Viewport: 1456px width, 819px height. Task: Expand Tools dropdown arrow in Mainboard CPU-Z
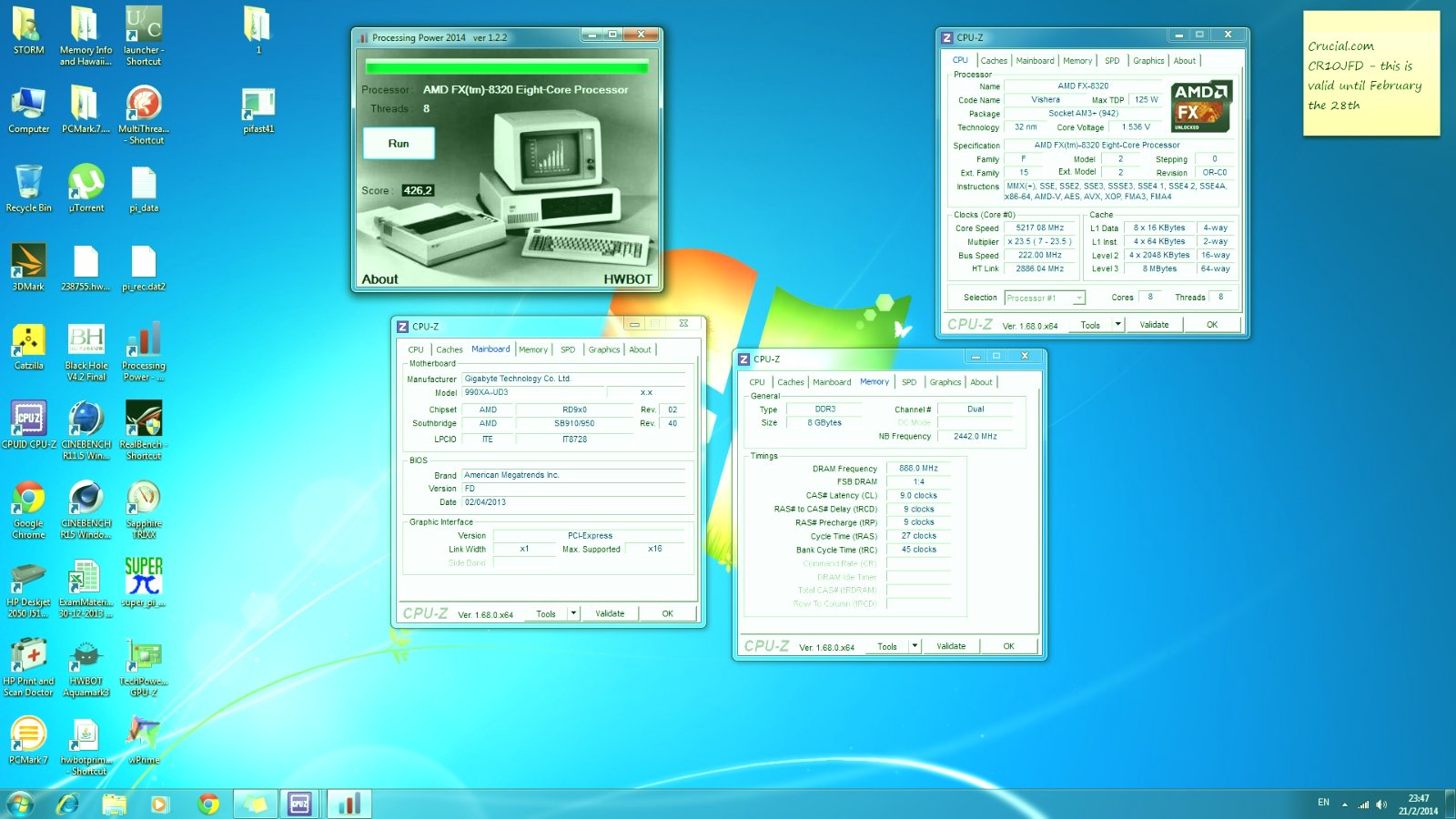(x=574, y=613)
